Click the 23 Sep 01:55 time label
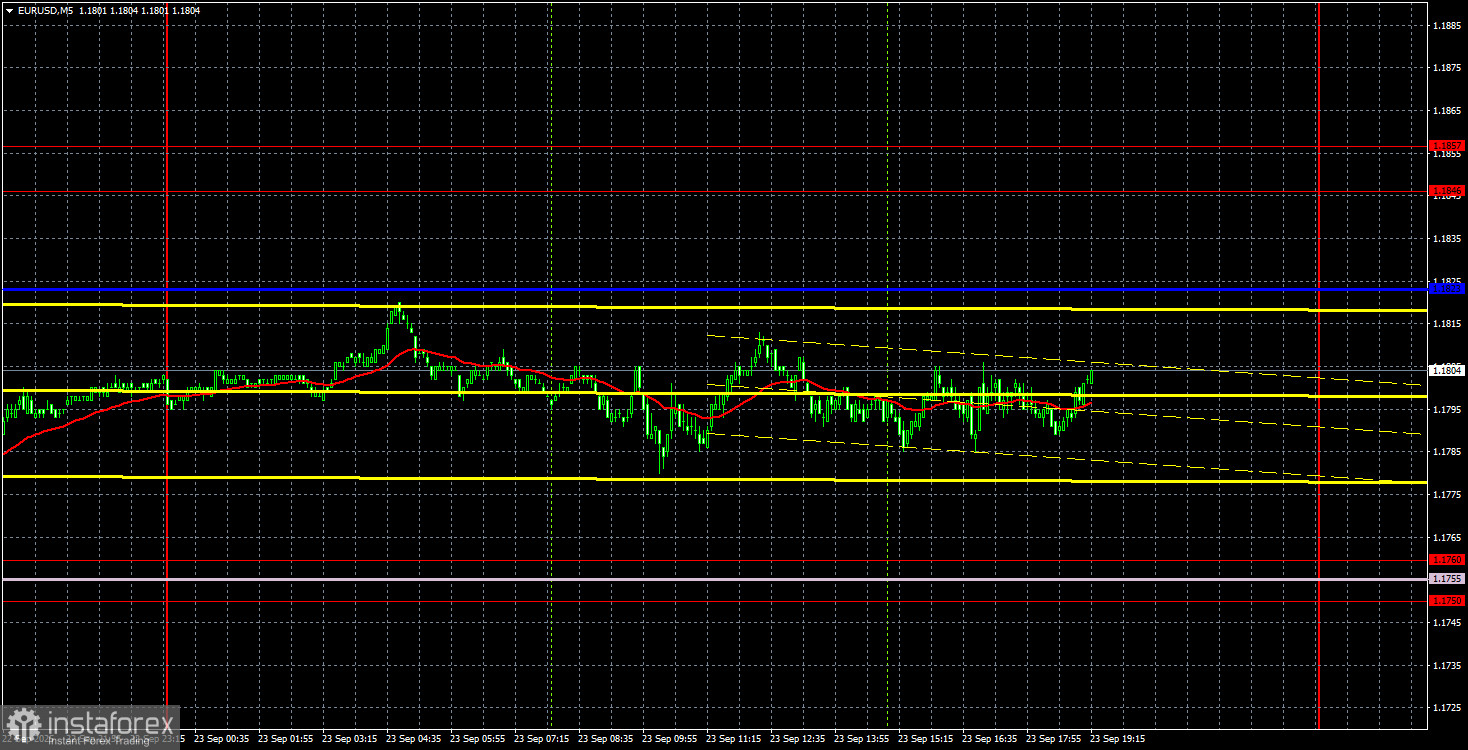 (286, 739)
